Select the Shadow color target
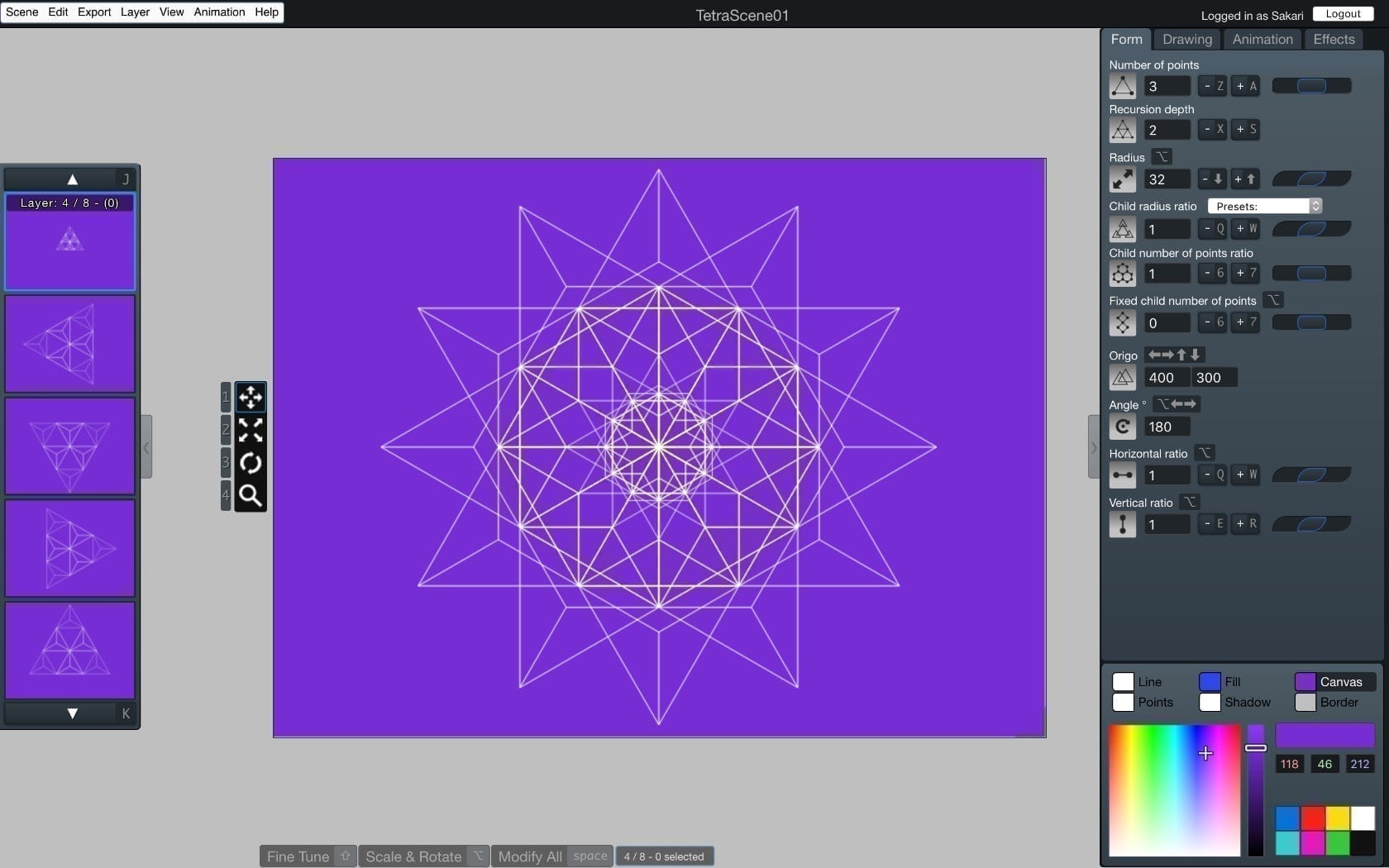Screen dimensions: 1389x868 point(1210,702)
